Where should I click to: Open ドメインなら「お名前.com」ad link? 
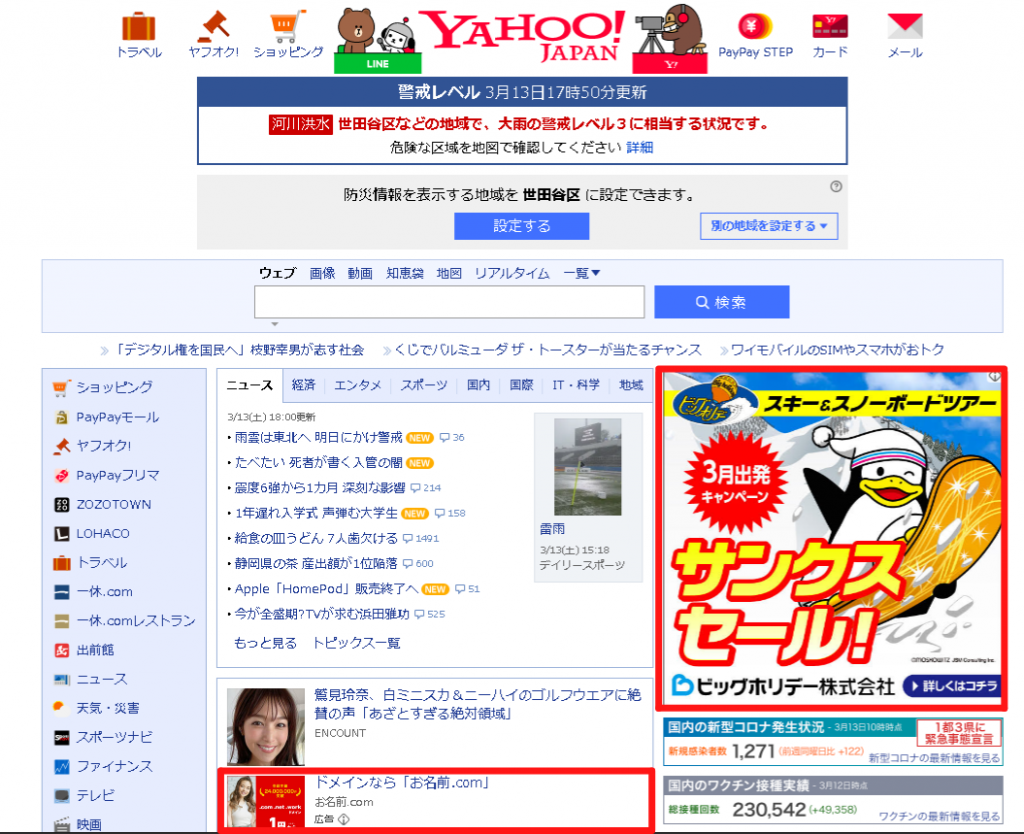click(x=402, y=782)
